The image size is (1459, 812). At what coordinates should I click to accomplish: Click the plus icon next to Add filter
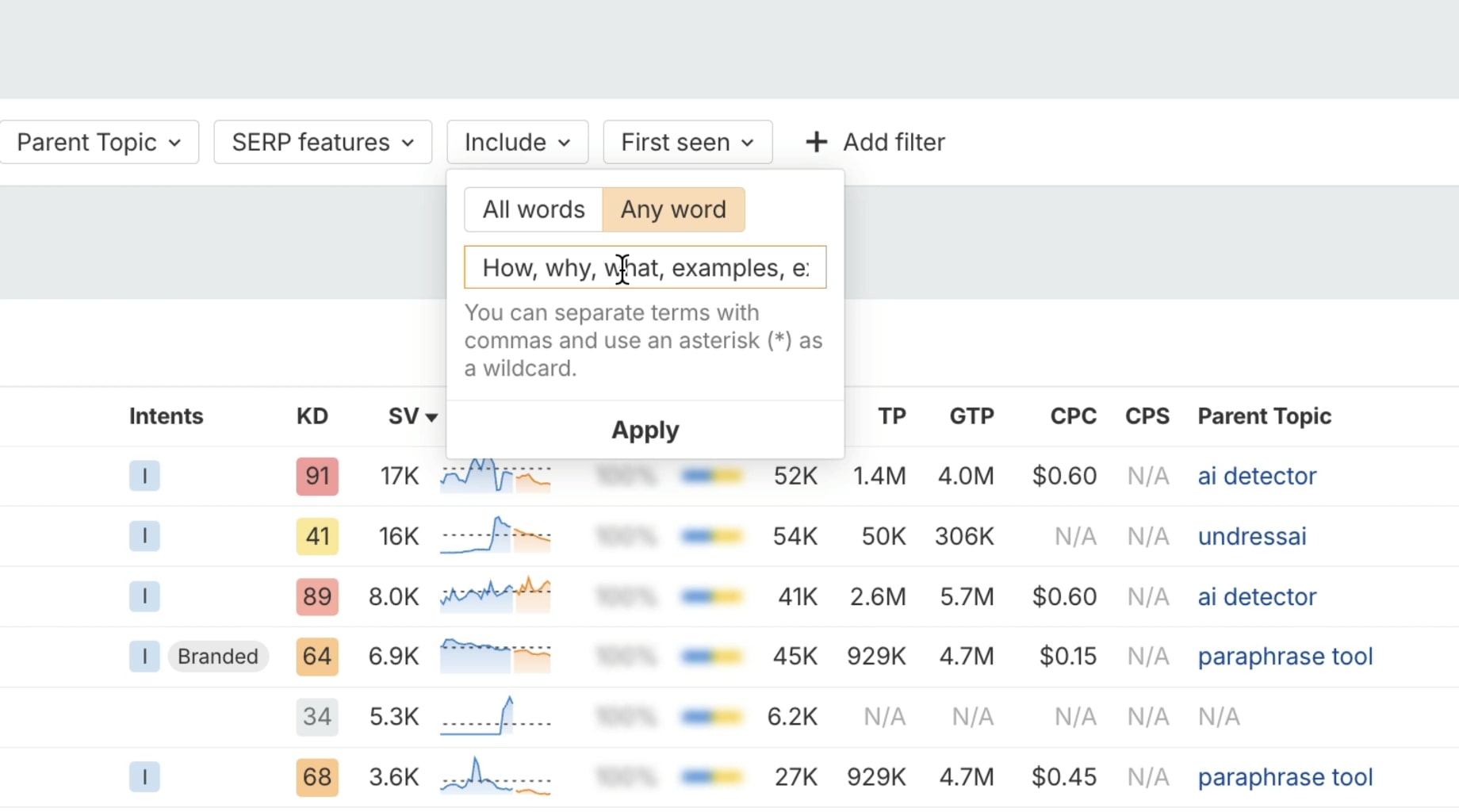(x=816, y=142)
